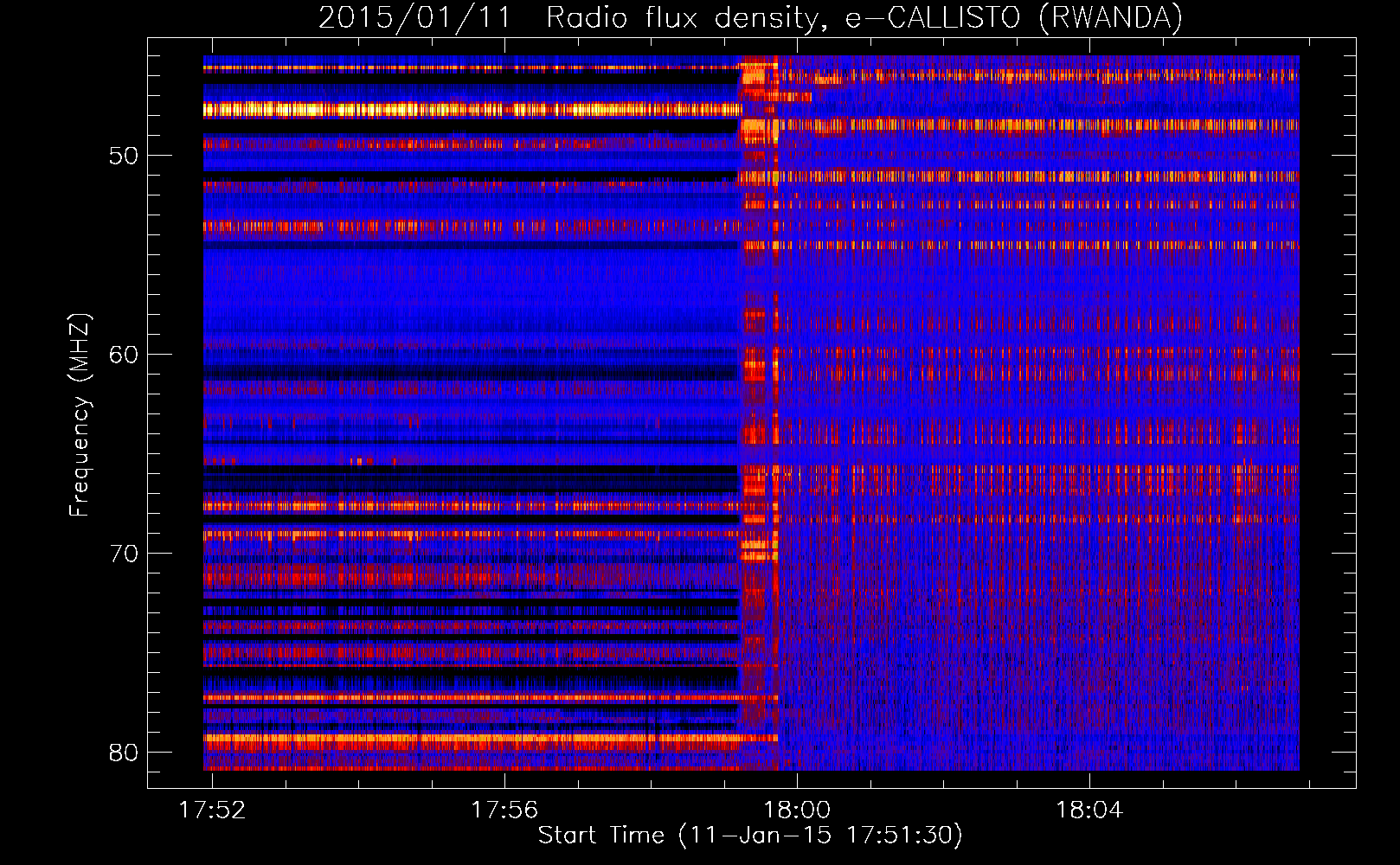Click the 50 MHz y-axis tick label
The image size is (1400, 865).
[123, 157]
